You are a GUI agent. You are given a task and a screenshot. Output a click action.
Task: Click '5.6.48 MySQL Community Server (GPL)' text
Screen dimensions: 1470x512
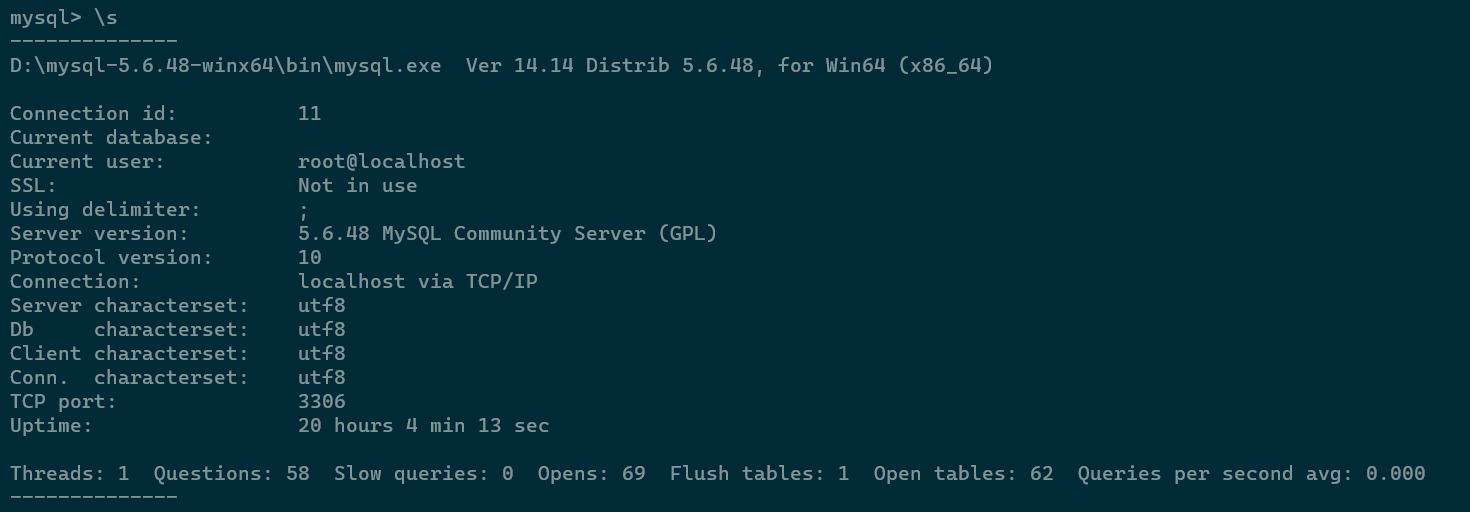507,234
